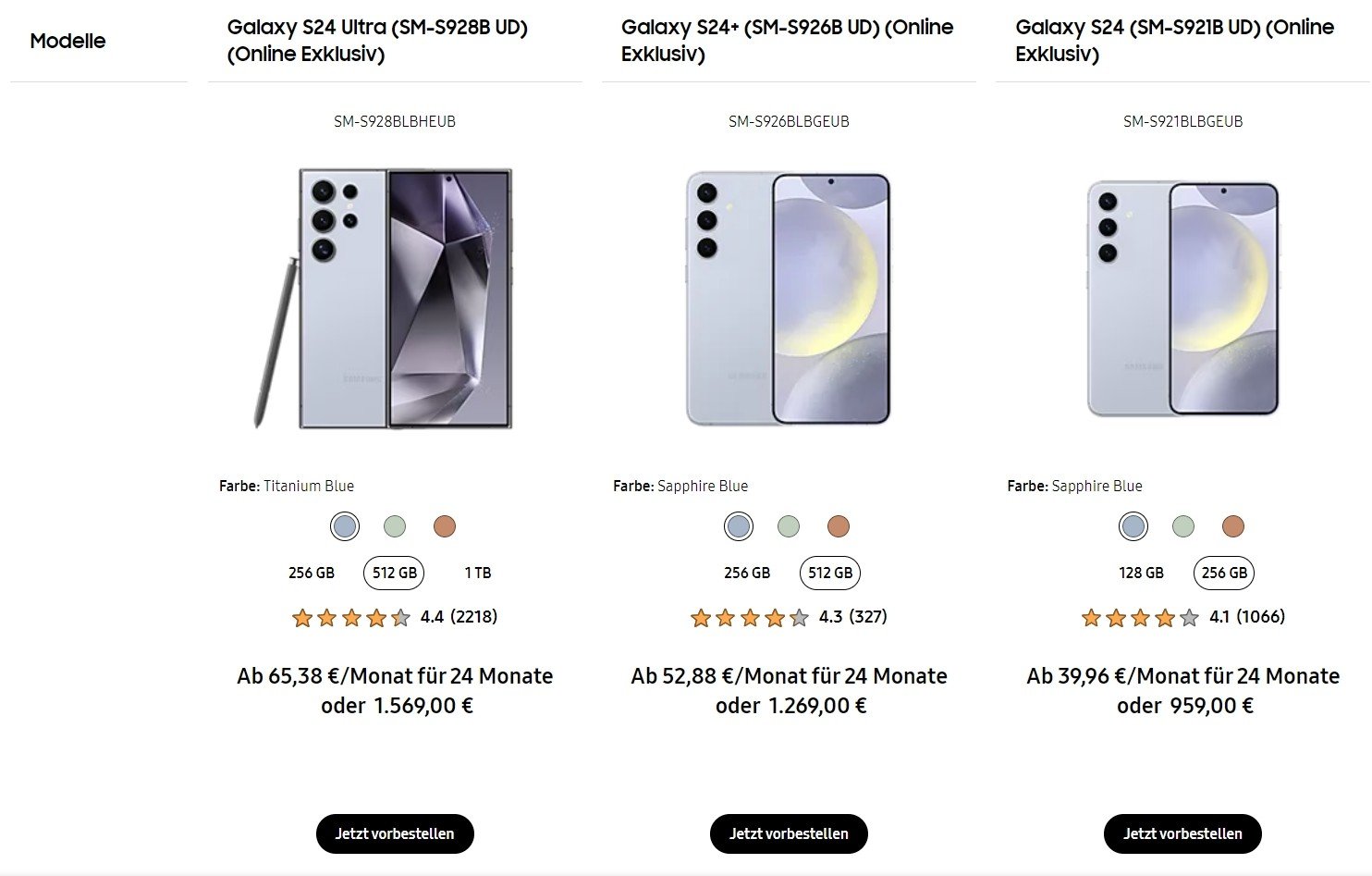Screen dimensions: 1372x876
Task: Choose orange color swatch for Galaxy S24+
Action: click(839, 526)
